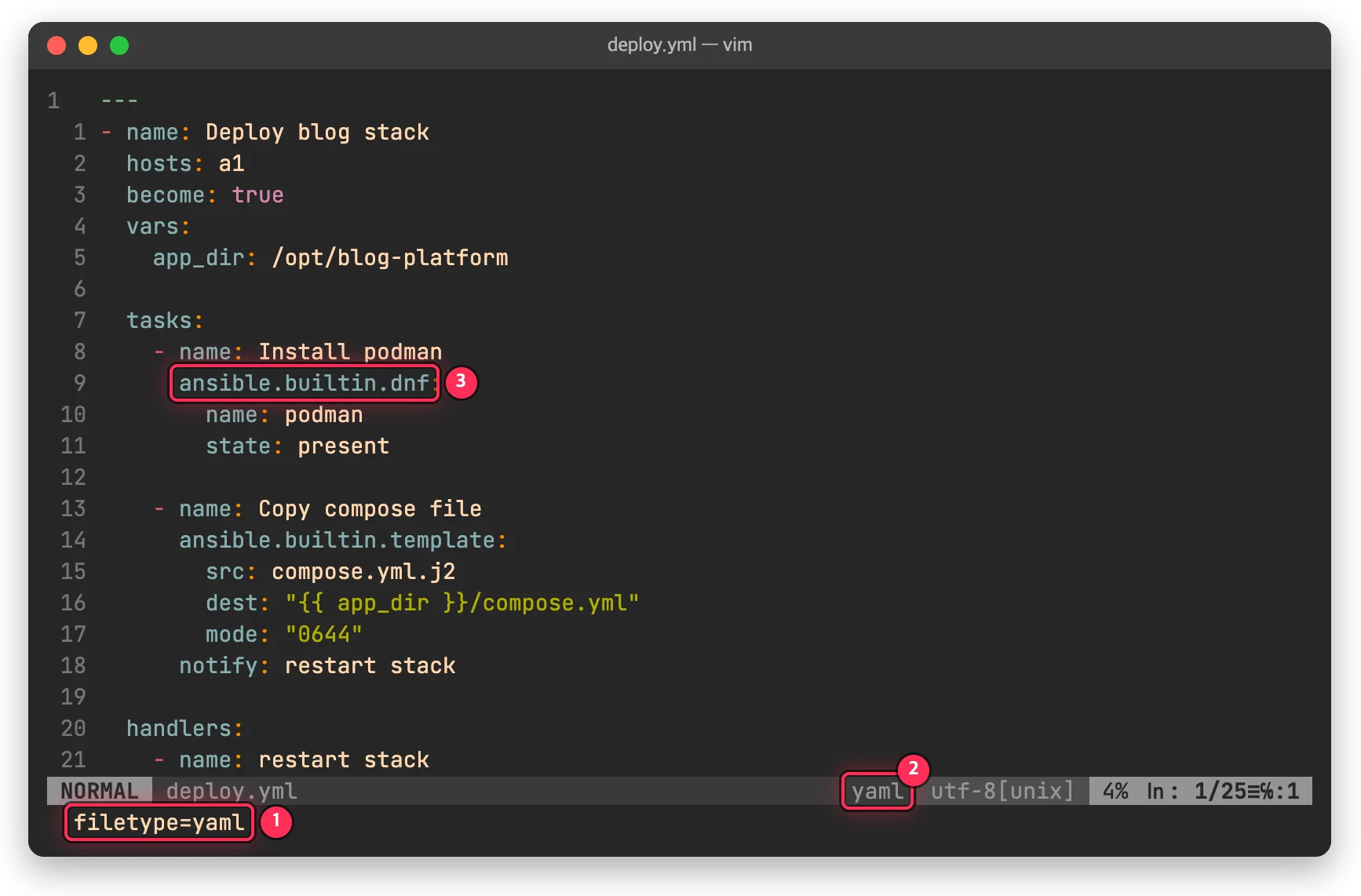Click the "become" key

pos(166,195)
